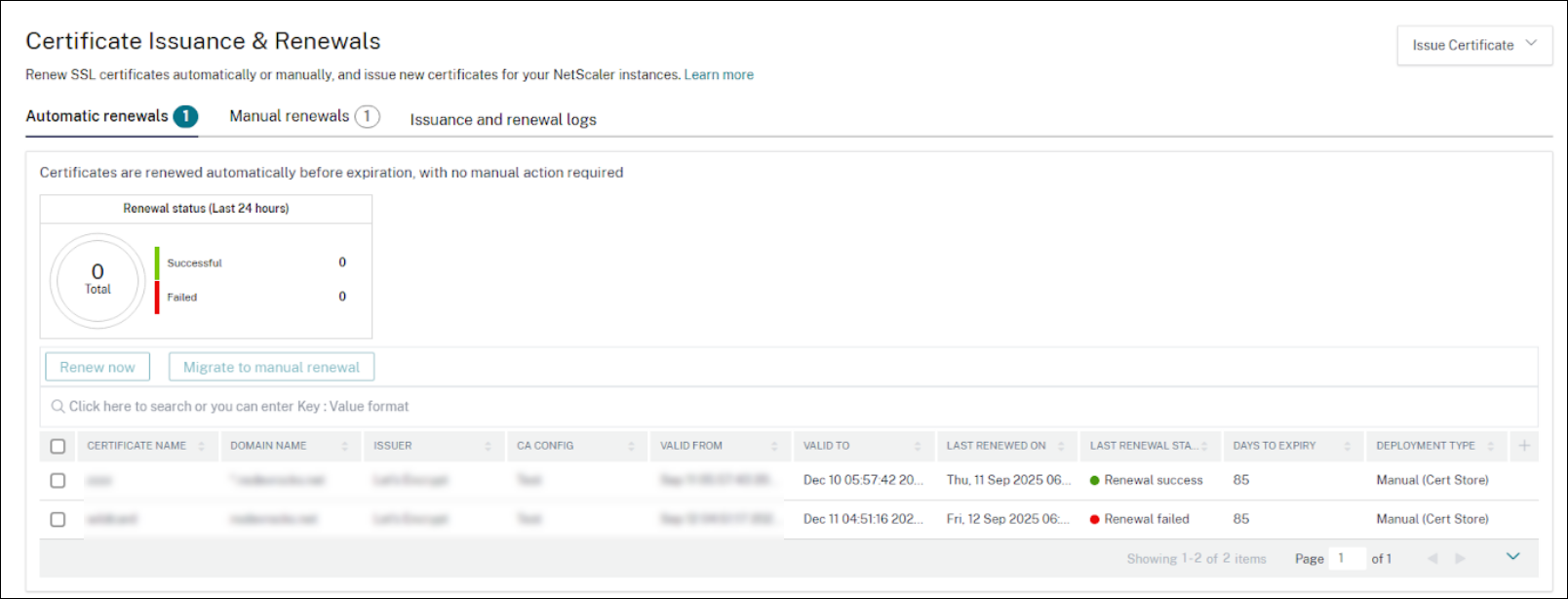Sort by Days to Expiry column arrows
The image size is (1568, 599).
coord(1348,446)
